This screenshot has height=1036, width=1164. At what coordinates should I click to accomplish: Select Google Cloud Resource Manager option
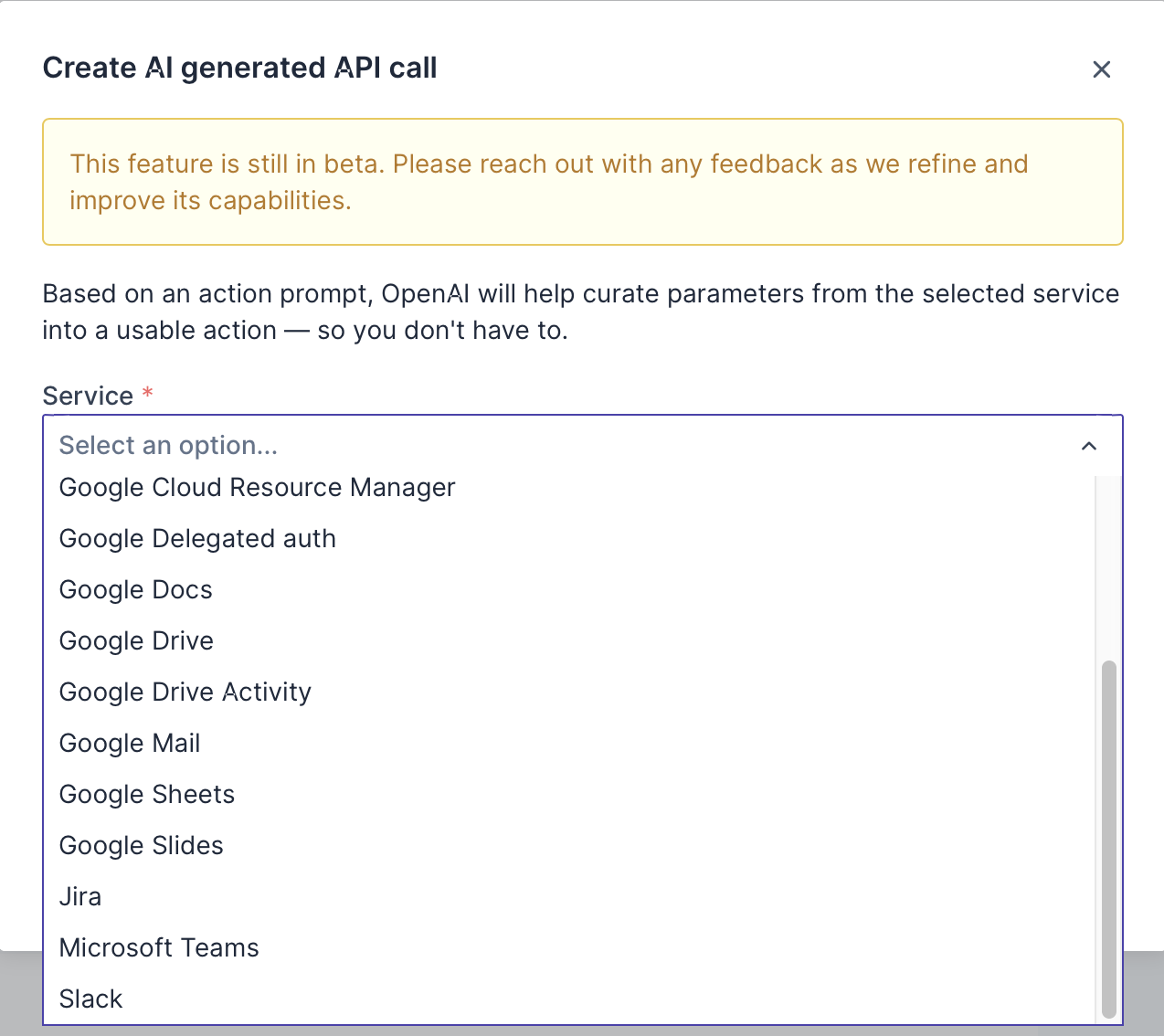tap(257, 488)
